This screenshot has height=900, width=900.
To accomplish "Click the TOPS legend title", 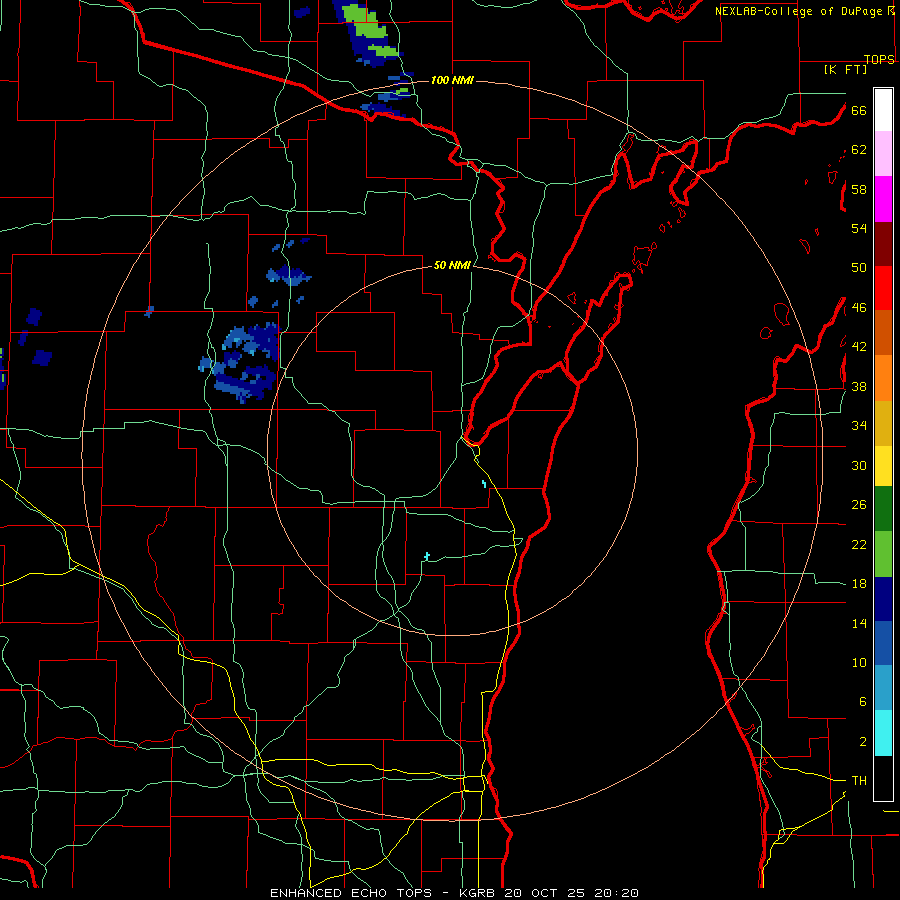I will tap(879, 59).
